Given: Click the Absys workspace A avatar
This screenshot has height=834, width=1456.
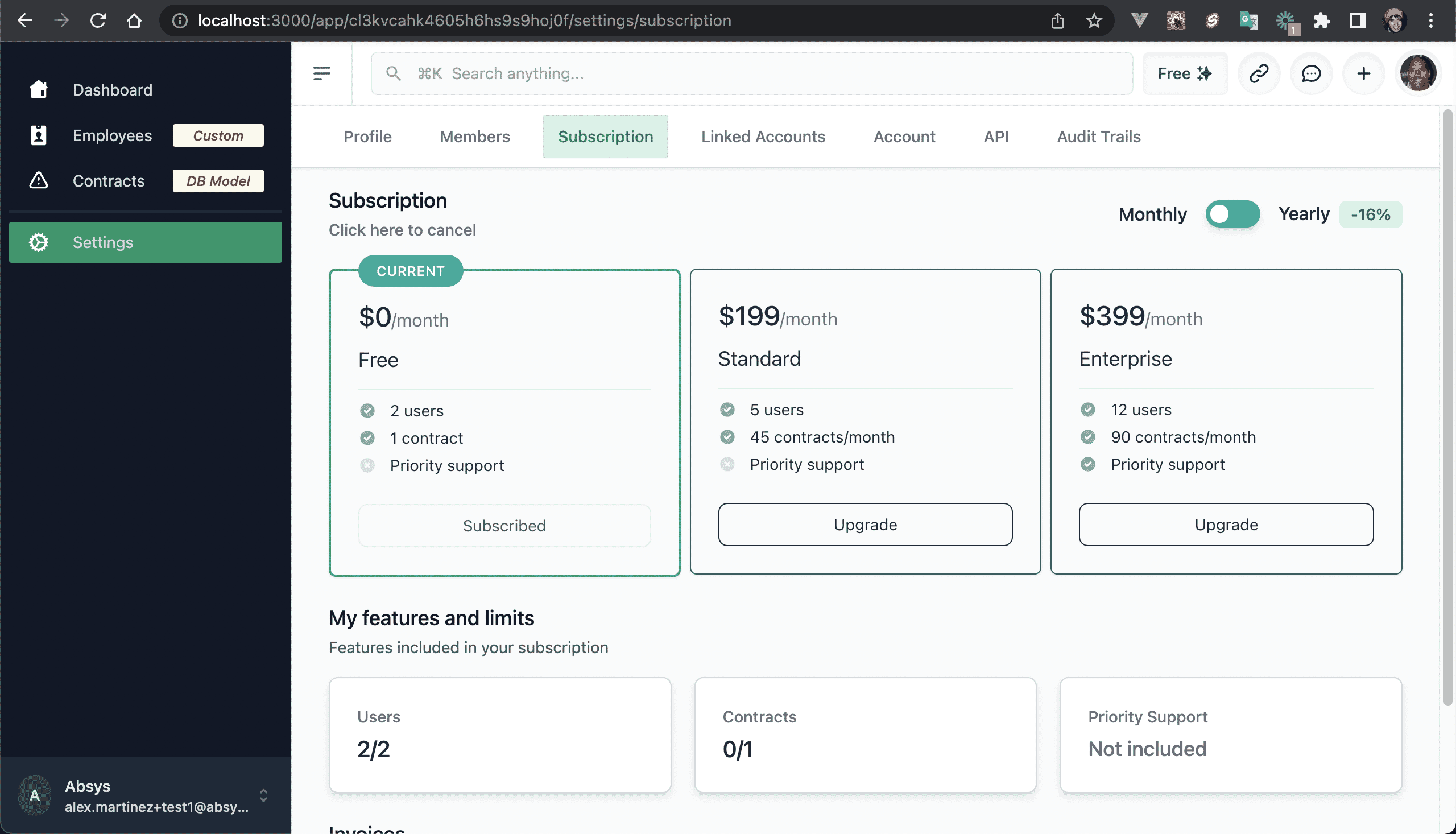Looking at the screenshot, I should point(34,795).
